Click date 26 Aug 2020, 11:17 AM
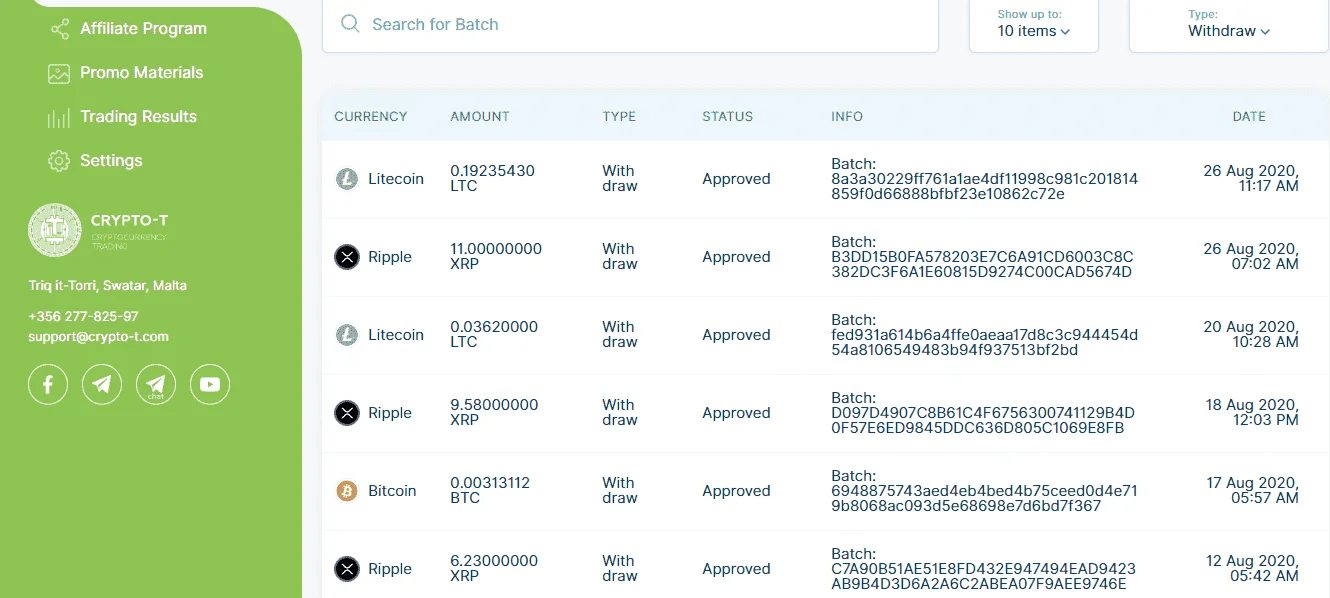This screenshot has height=598, width=1330. (1250, 179)
